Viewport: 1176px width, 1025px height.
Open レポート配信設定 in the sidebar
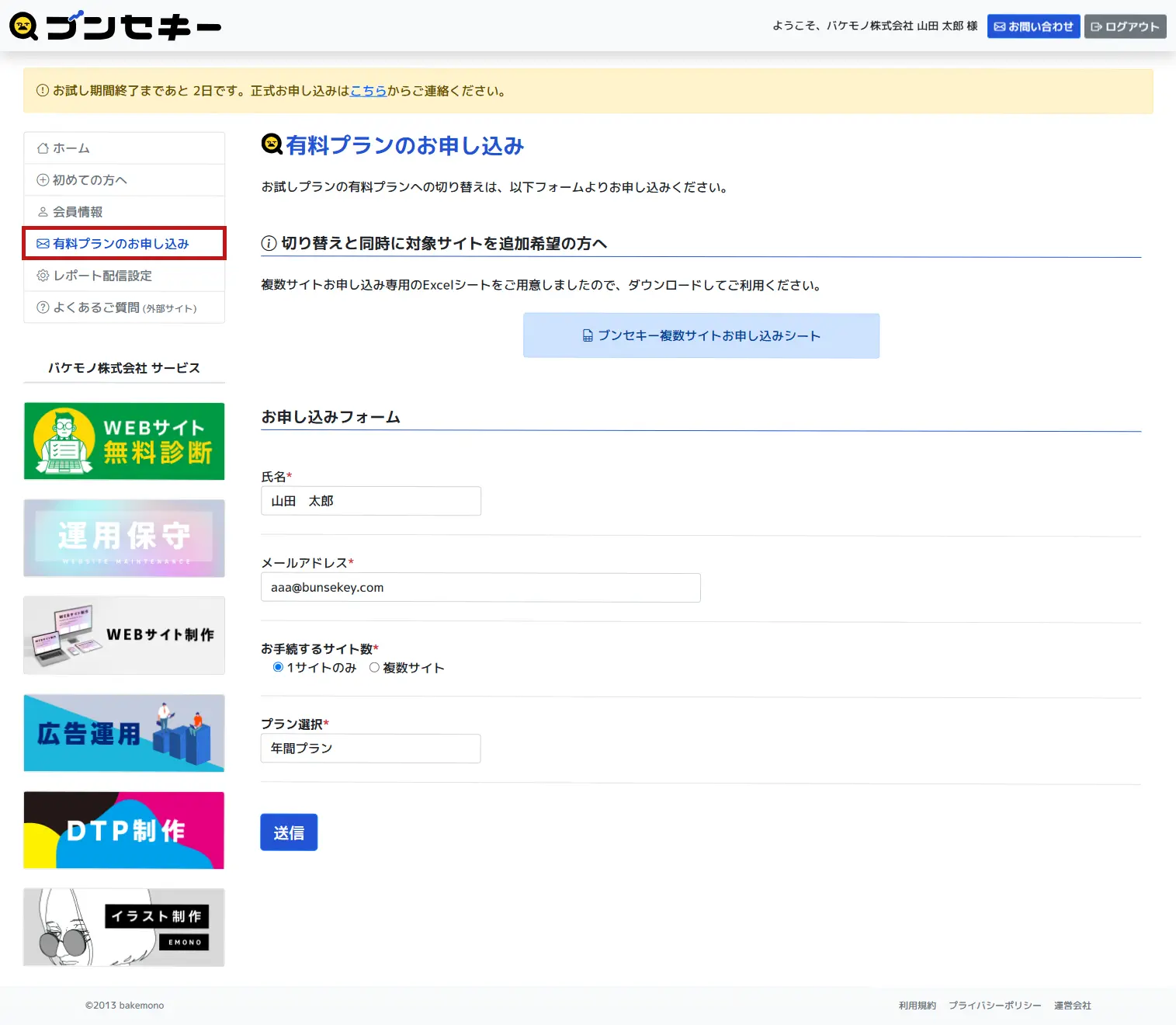[124, 276]
